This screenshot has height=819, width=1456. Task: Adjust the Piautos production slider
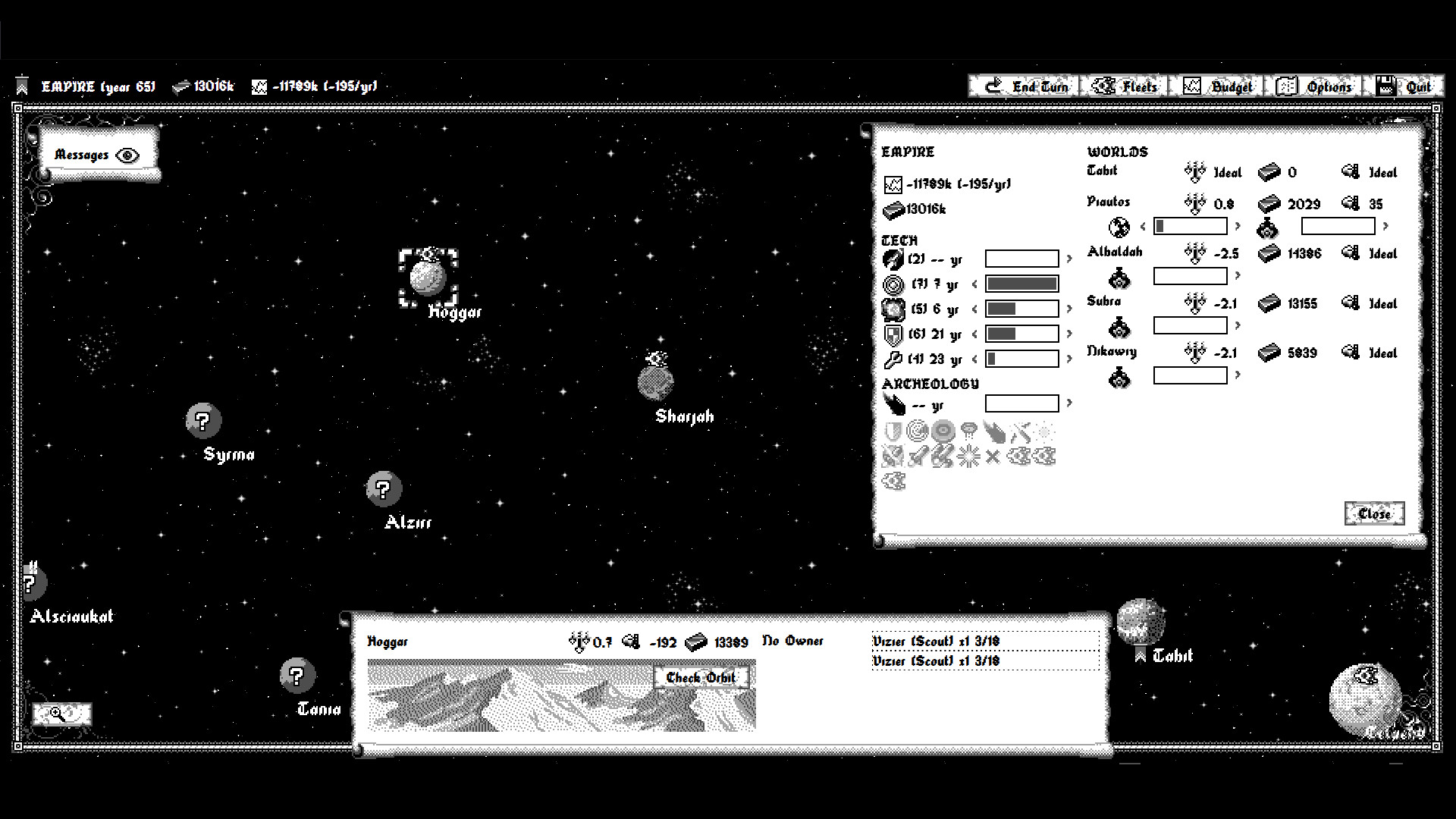coord(1191,226)
